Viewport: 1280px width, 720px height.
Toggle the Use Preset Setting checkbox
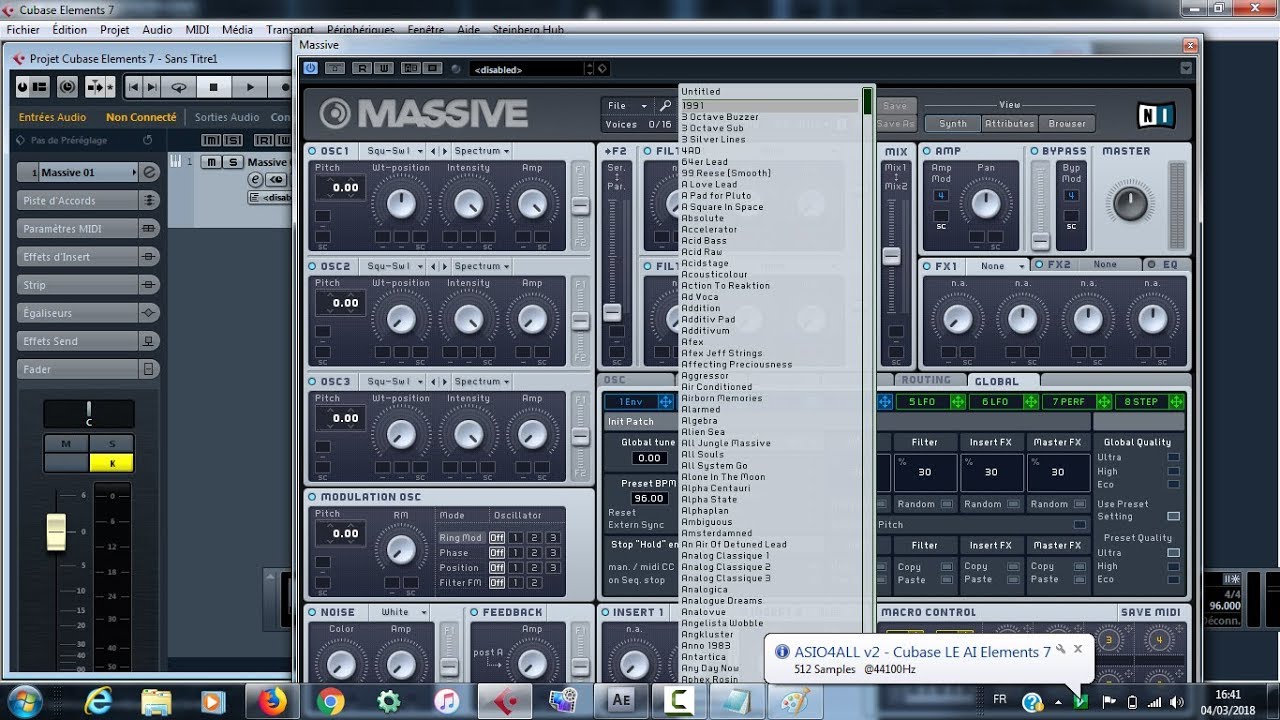tap(1174, 516)
